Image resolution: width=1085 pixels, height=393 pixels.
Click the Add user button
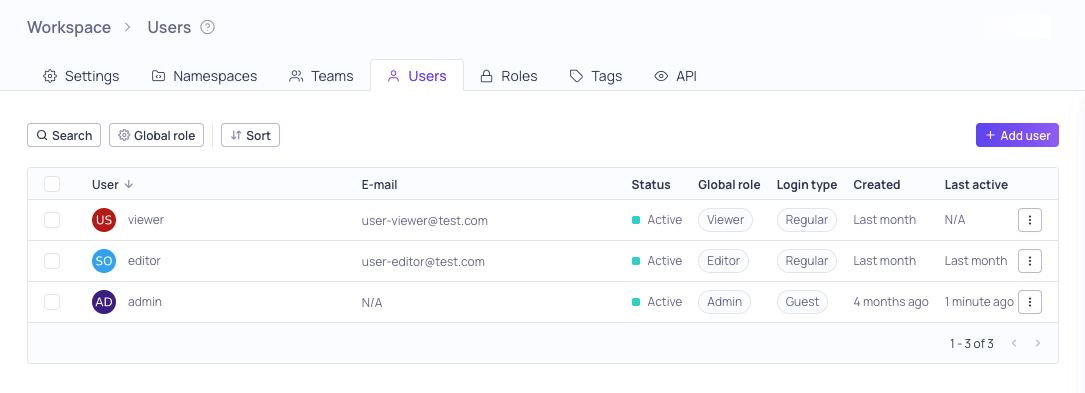(x=1017, y=135)
